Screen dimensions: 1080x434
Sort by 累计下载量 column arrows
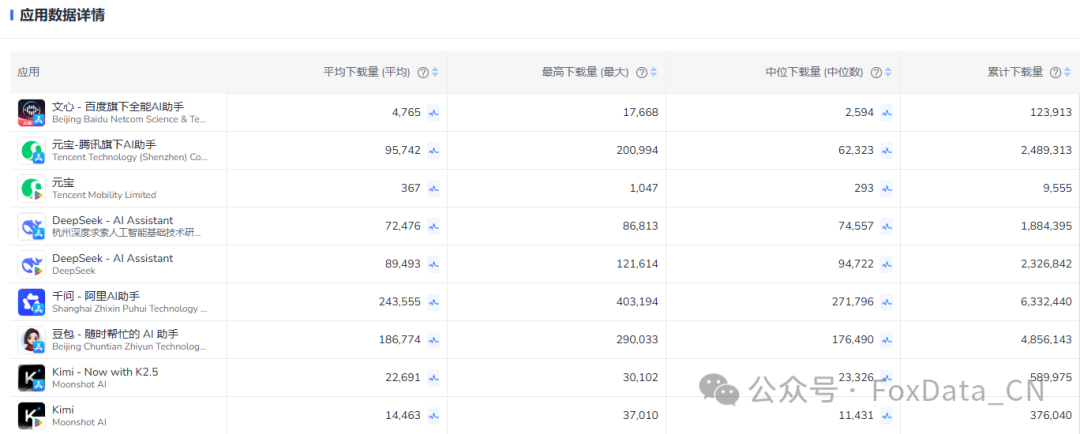[1067, 72]
